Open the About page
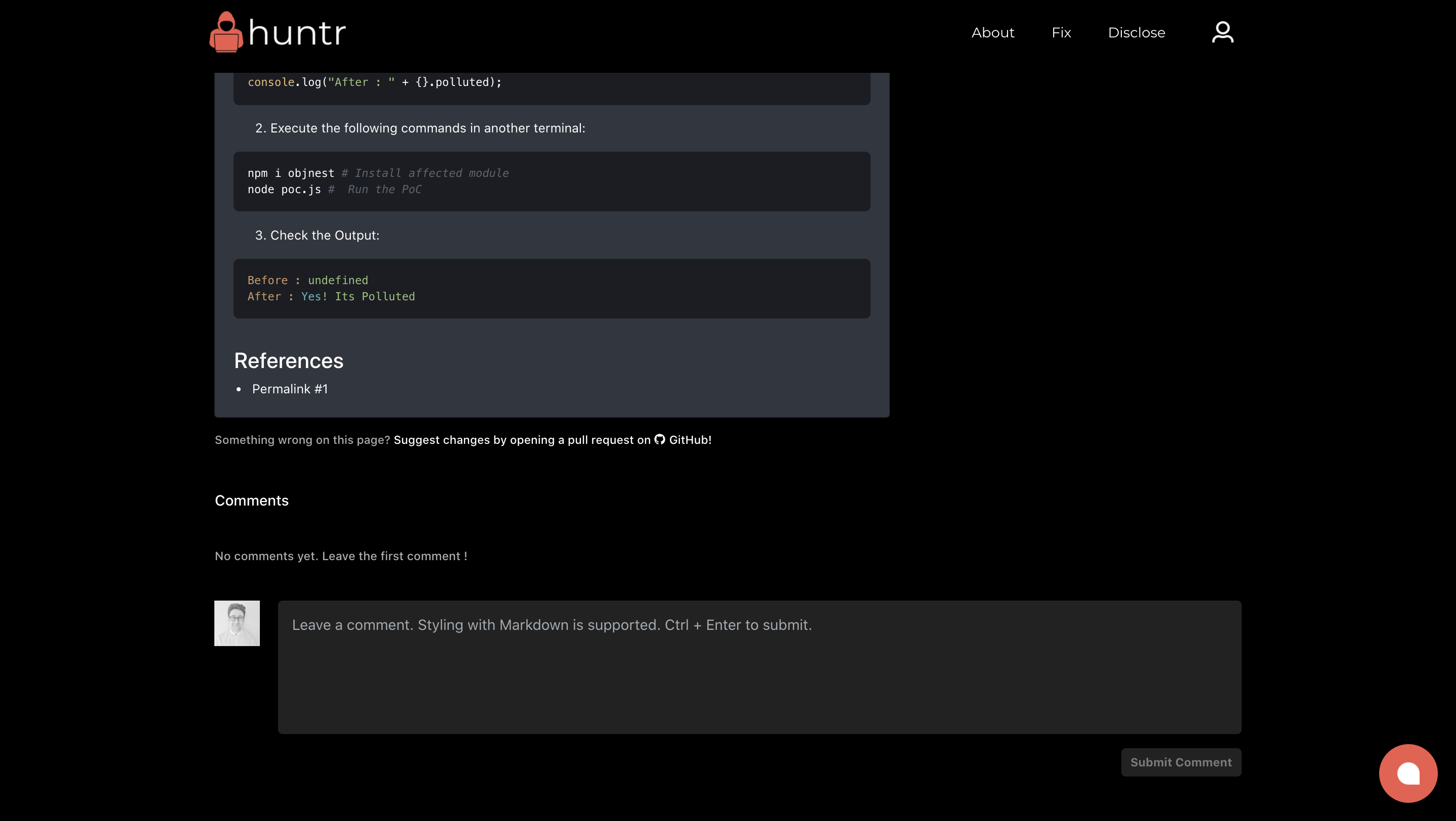The width and height of the screenshot is (1456, 821). pyautogui.click(x=992, y=33)
